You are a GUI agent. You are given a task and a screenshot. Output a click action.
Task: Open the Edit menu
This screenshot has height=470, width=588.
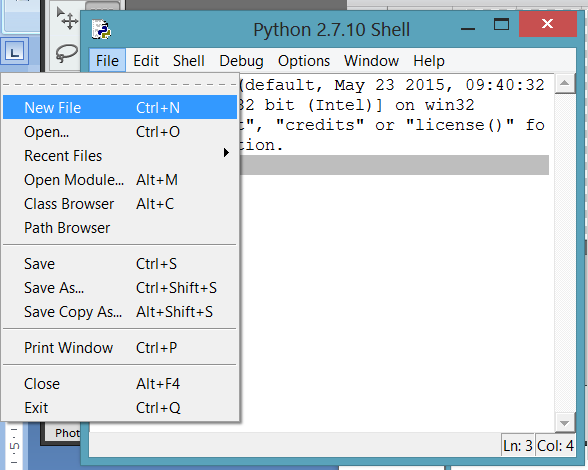(x=146, y=60)
